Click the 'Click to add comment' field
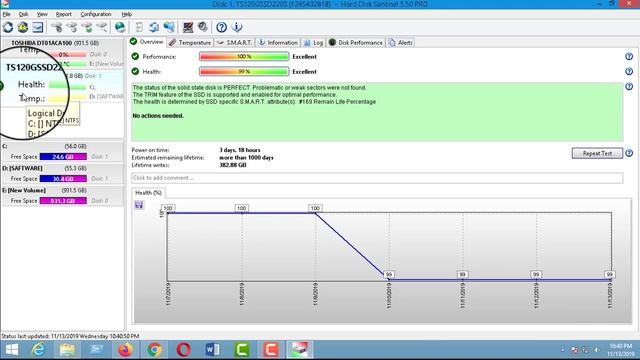The image size is (640, 360). tap(377, 178)
